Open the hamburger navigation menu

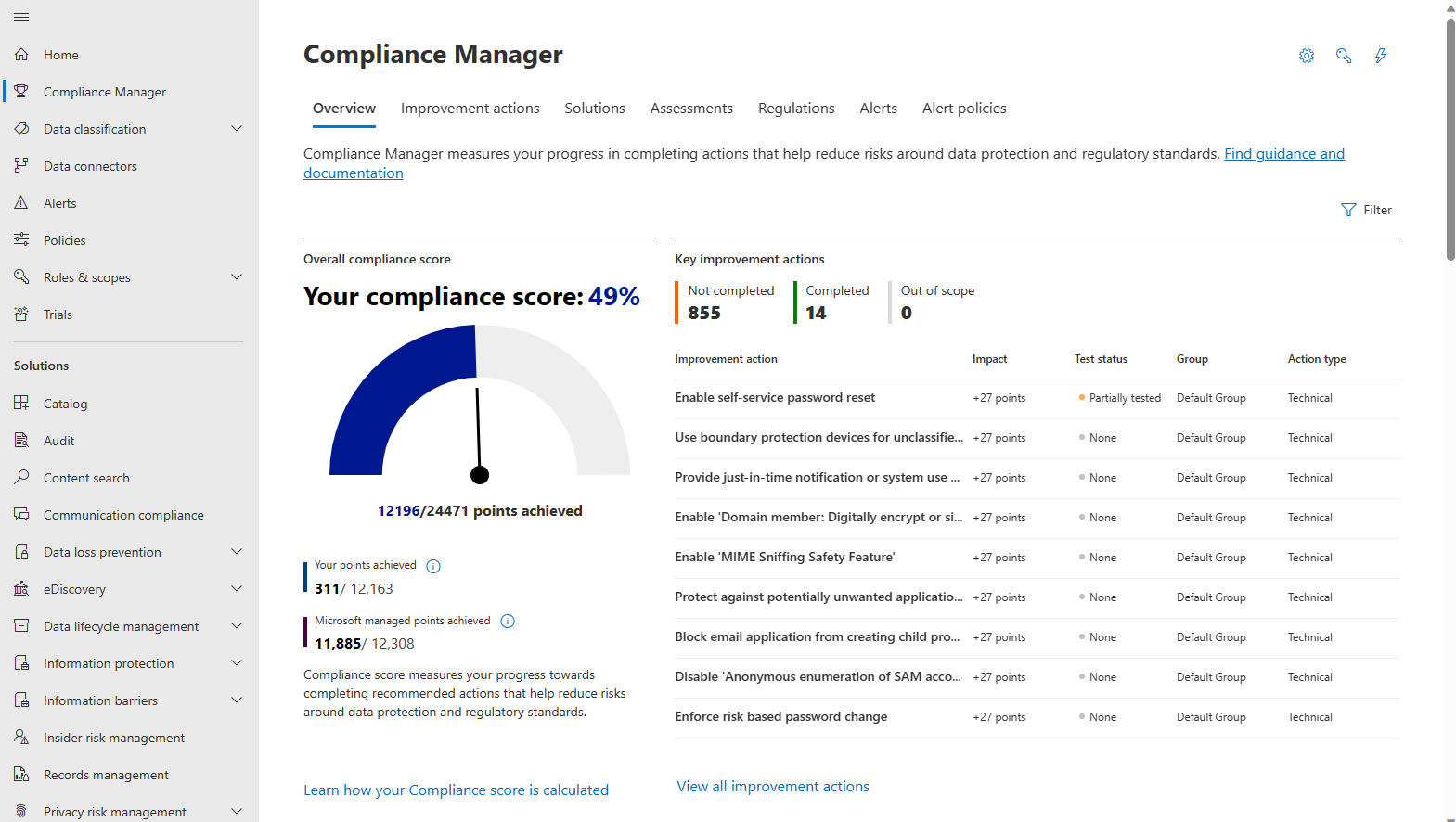click(21, 17)
